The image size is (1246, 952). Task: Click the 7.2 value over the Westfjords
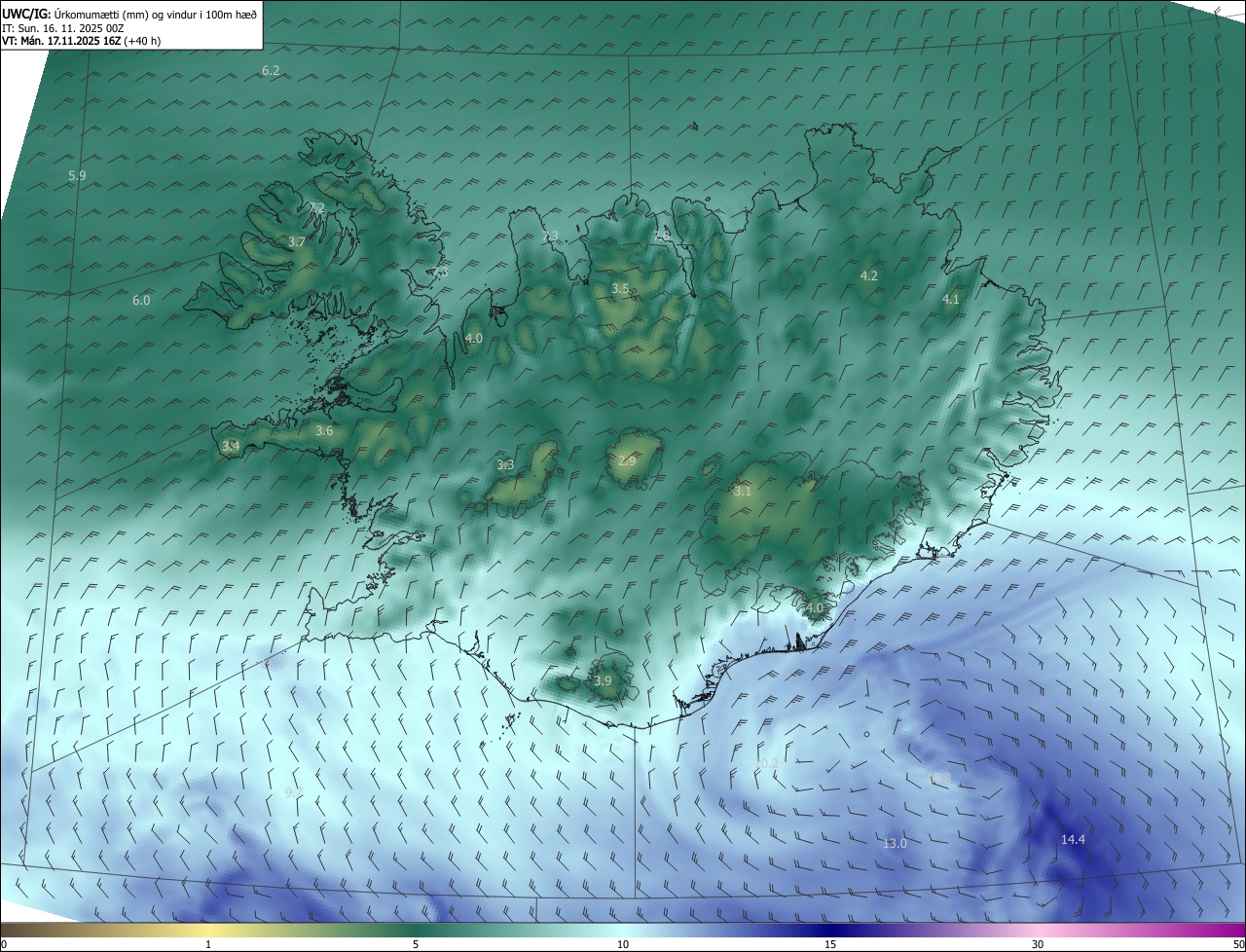coord(316,208)
